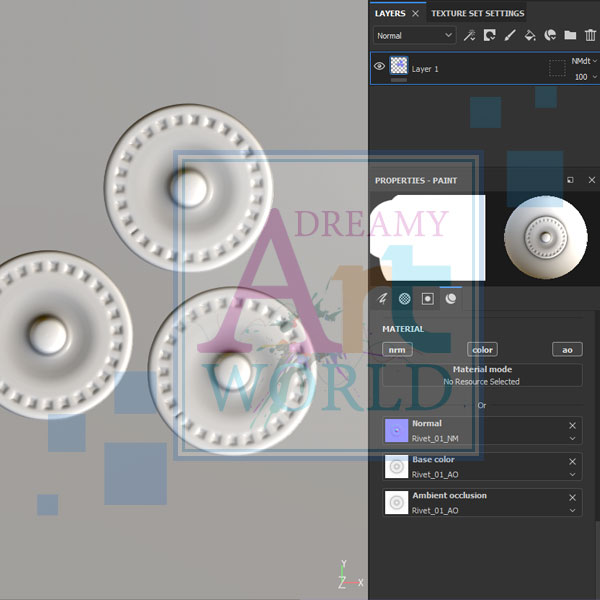The width and height of the screenshot is (600, 600).
Task: Click the smart material icon
Action: (550, 35)
